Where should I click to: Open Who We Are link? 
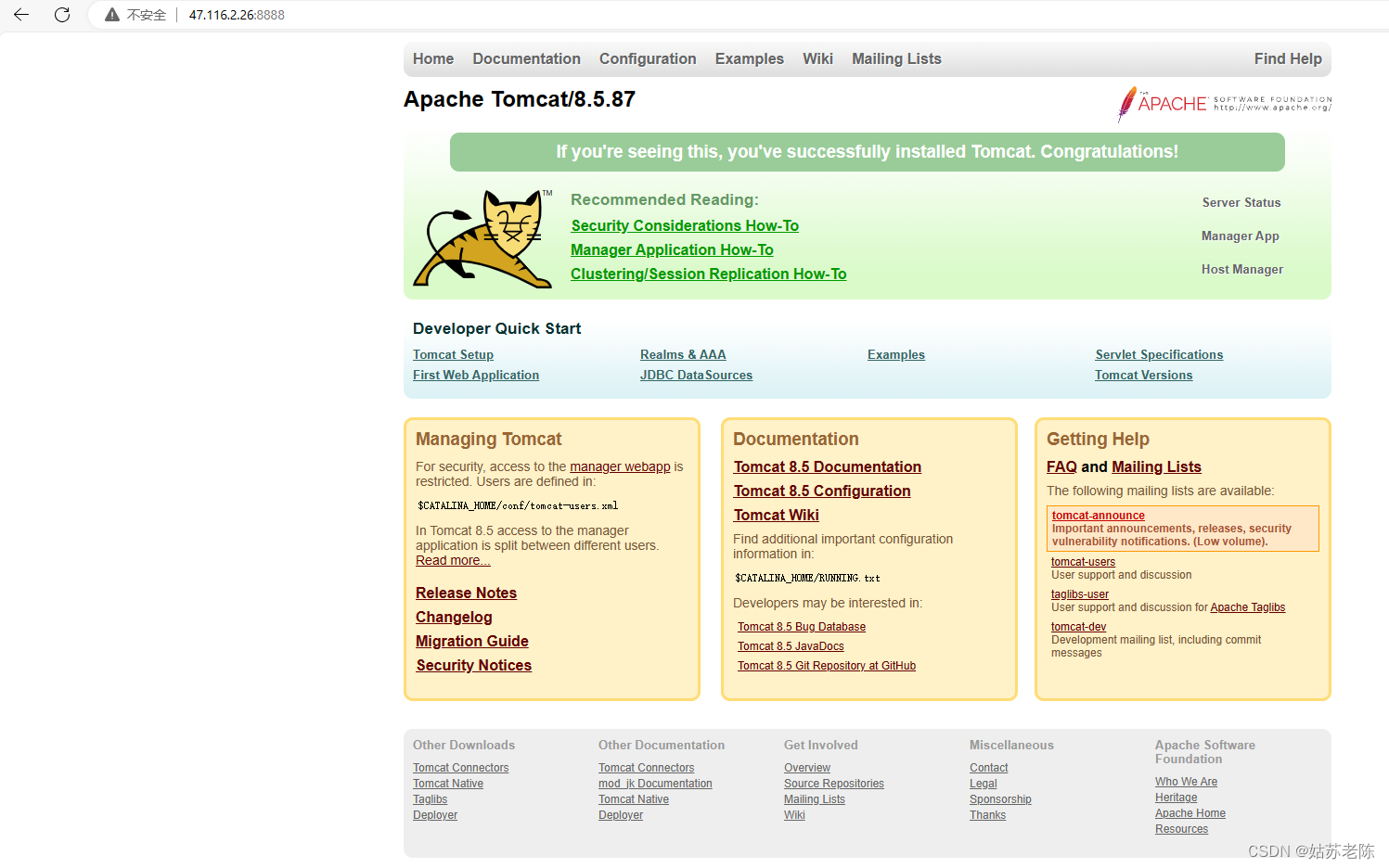pos(1186,782)
